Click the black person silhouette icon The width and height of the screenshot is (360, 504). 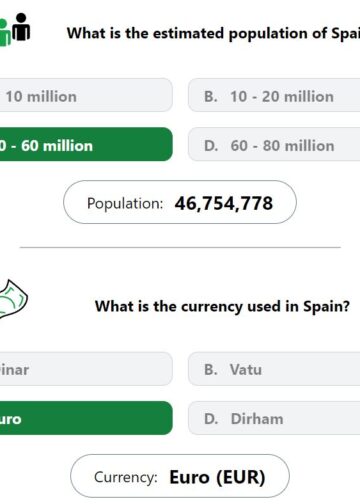tap(21, 27)
